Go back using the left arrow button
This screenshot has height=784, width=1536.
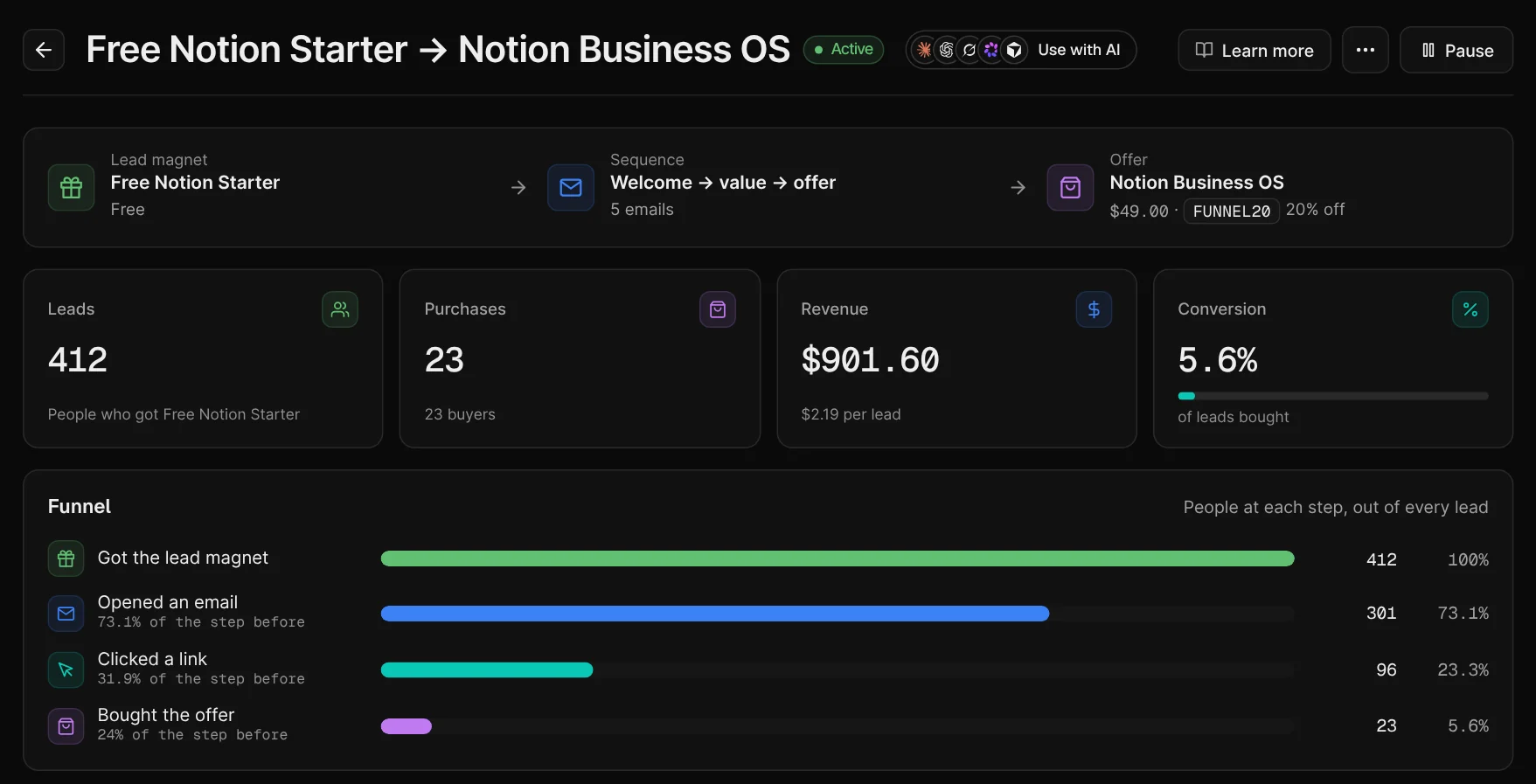44,50
